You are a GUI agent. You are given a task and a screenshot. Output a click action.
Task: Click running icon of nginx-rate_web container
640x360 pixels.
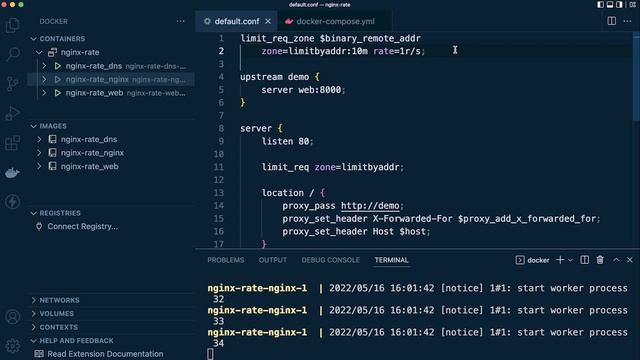click(x=58, y=93)
